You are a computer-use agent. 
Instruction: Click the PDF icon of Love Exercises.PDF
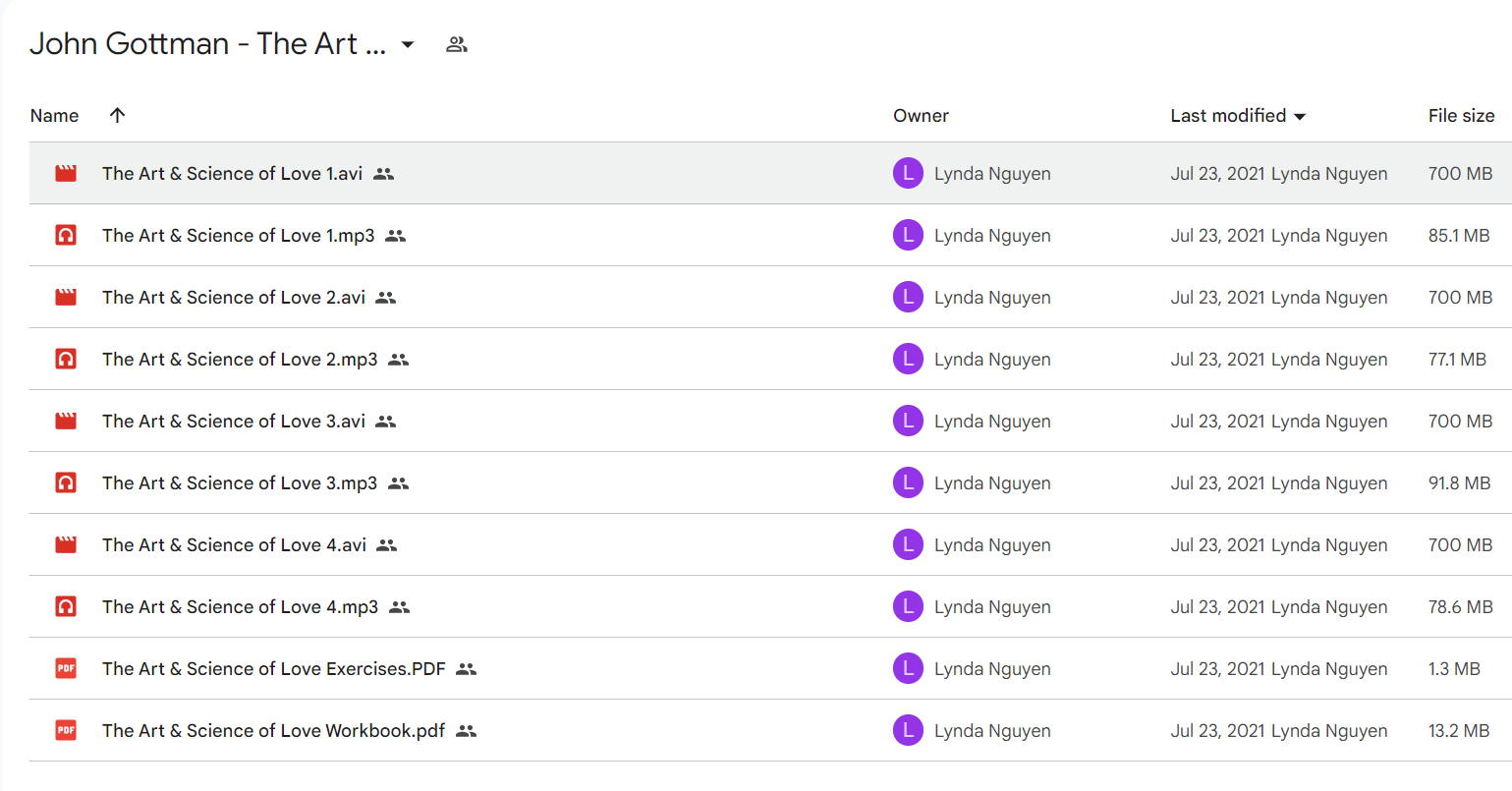point(66,669)
